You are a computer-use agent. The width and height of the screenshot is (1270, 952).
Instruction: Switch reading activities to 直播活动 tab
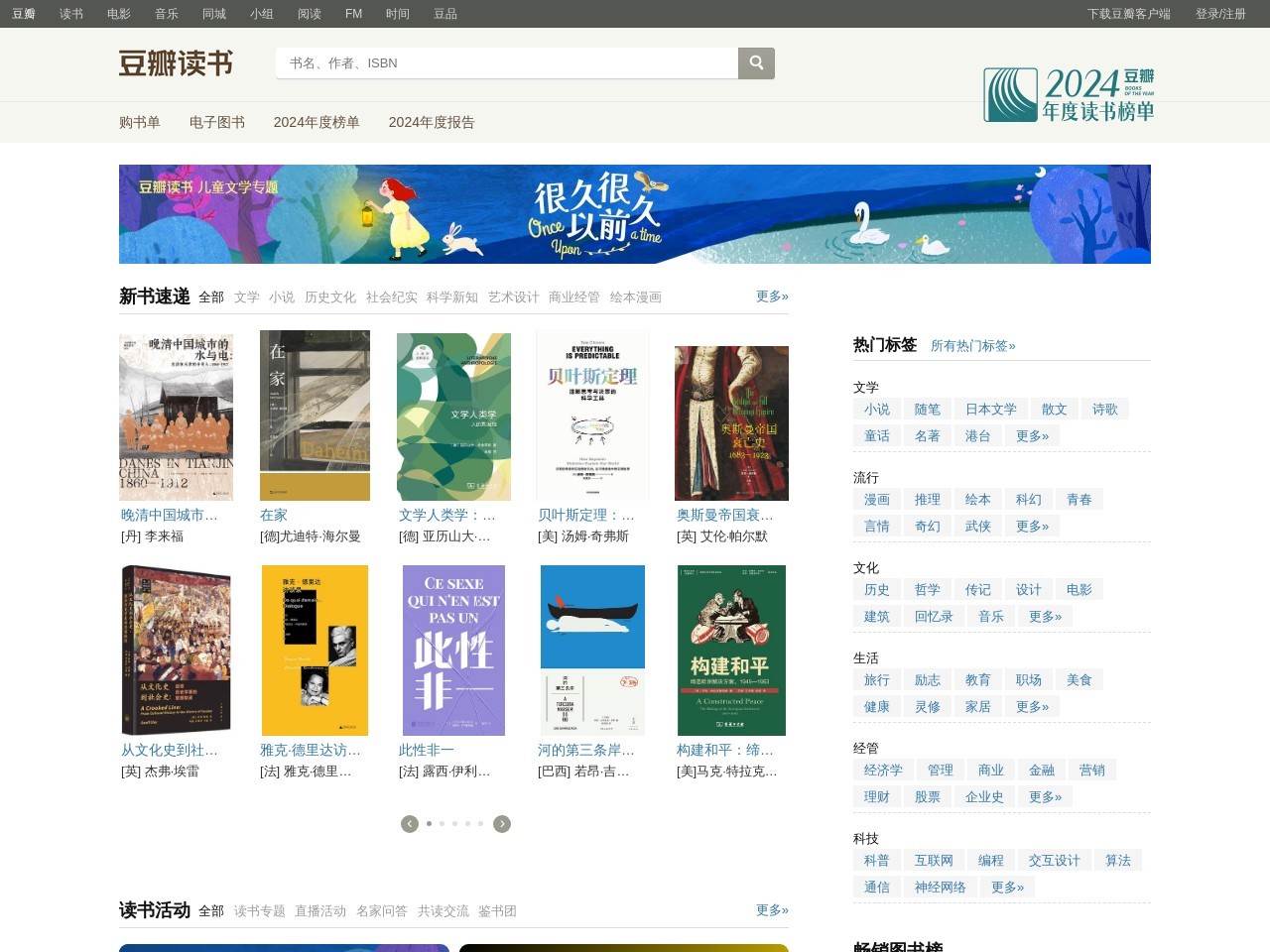(320, 911)
